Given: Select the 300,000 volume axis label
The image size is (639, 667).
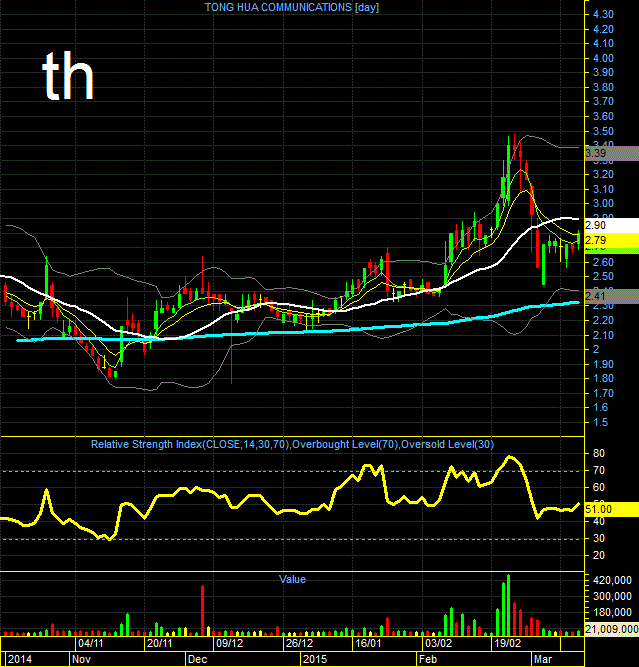Looking at the screenshot, I should pyautogui.click(x=612, y=596).
